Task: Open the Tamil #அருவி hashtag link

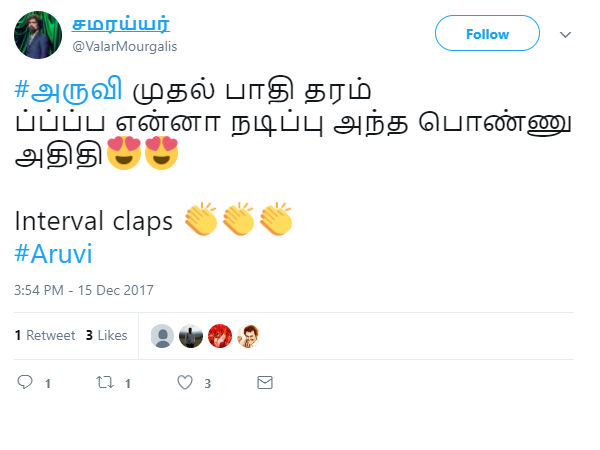Action: pyautogui.click(x=68, y=90)
